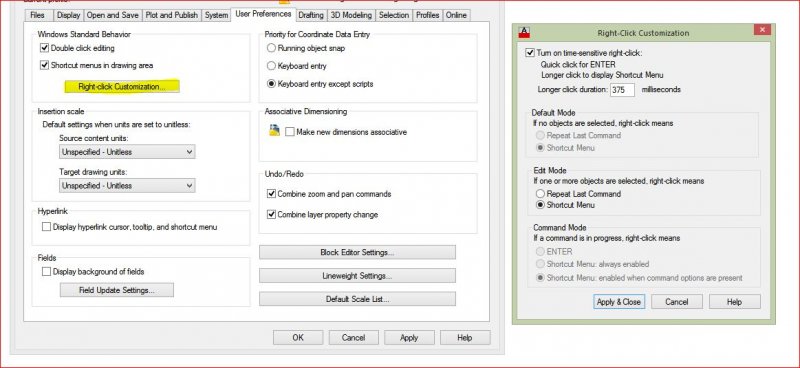
Task: Check Display background of fields
Action: coord(46,272)
